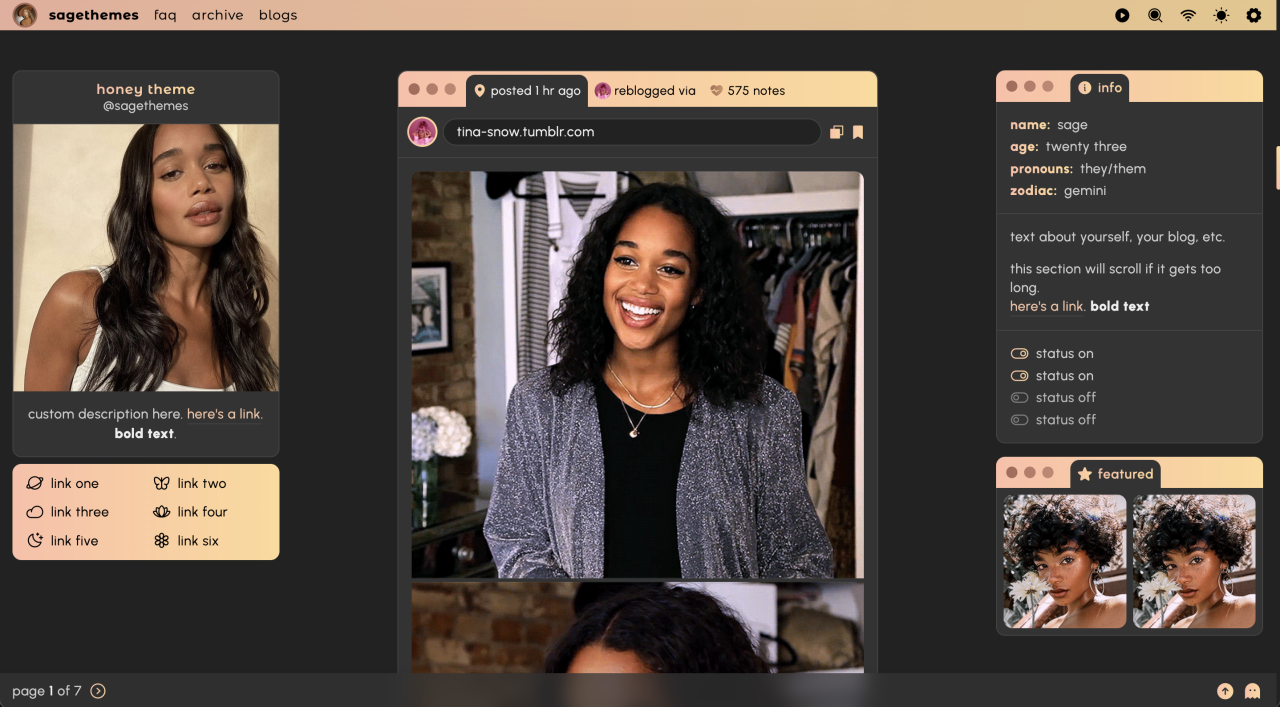Select the 'info' tab

click(x=1100, y=88)
